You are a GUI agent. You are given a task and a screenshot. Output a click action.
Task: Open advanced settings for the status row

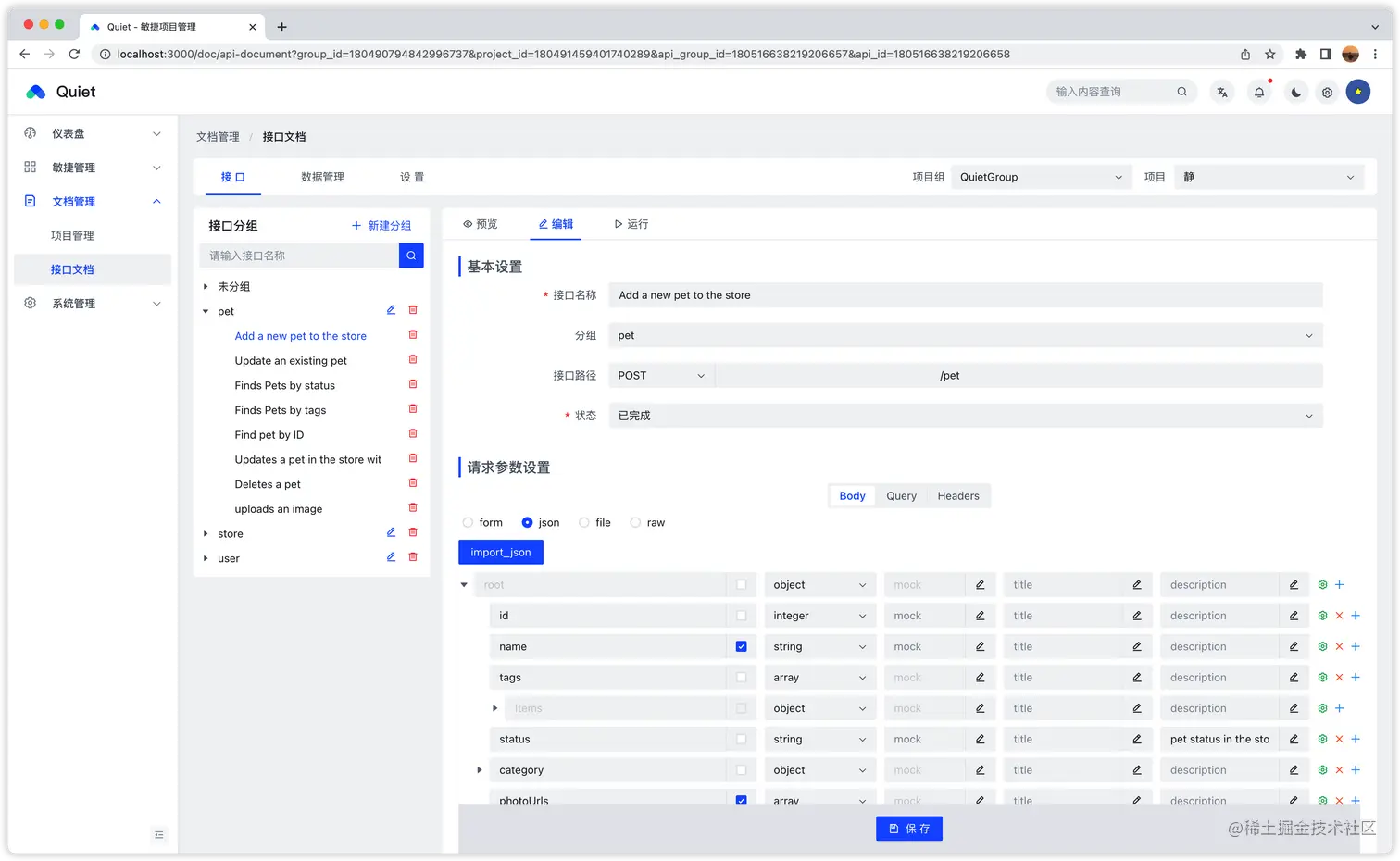pos(1322,739)
